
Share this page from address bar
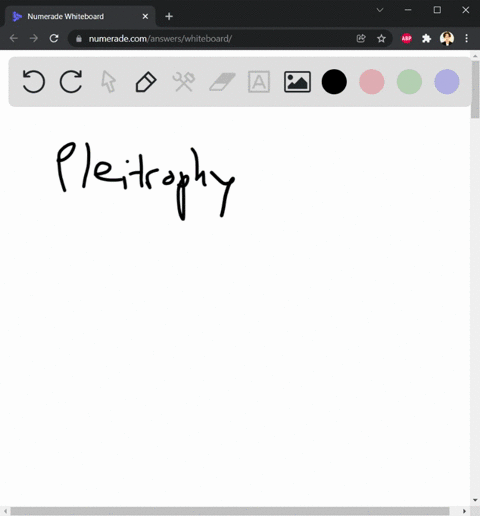click(361, 39)
